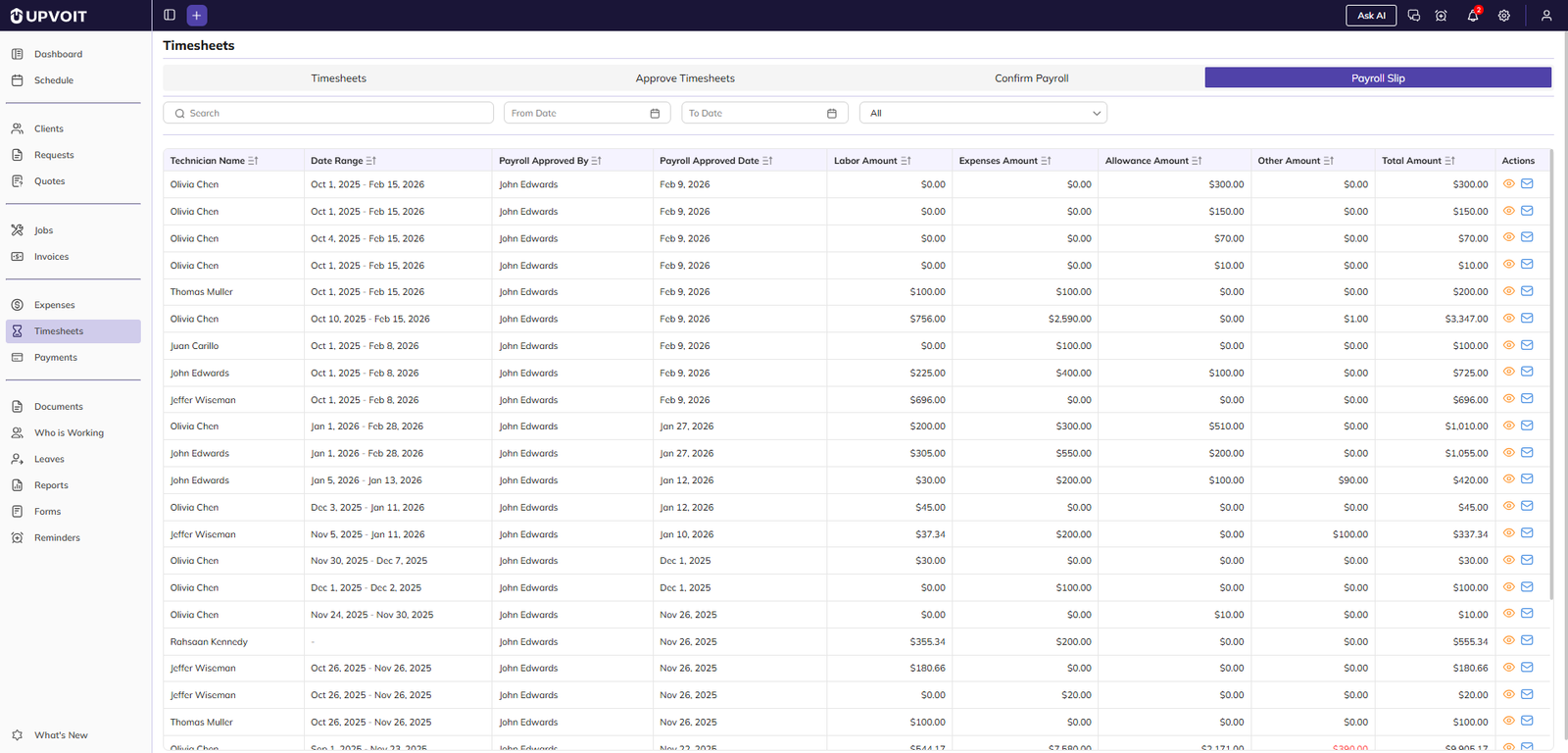Switch to the Timesheets tab
This screenshot has height=753, width=1568.
(x=338, y=78)
